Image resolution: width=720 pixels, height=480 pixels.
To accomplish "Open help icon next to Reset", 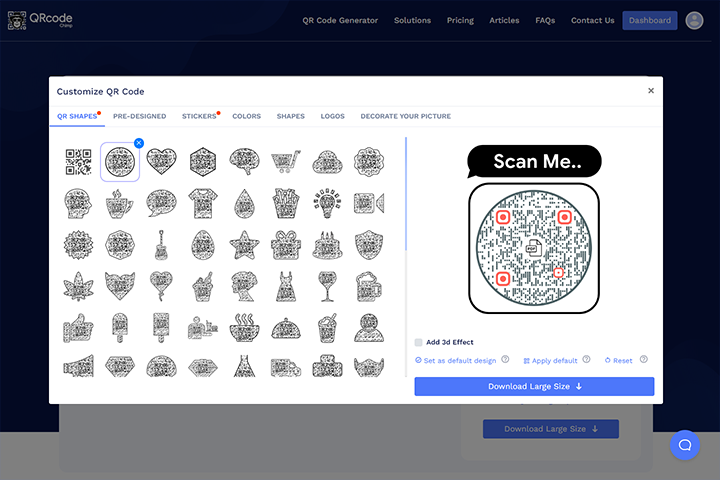I will (x=644, y=359).
